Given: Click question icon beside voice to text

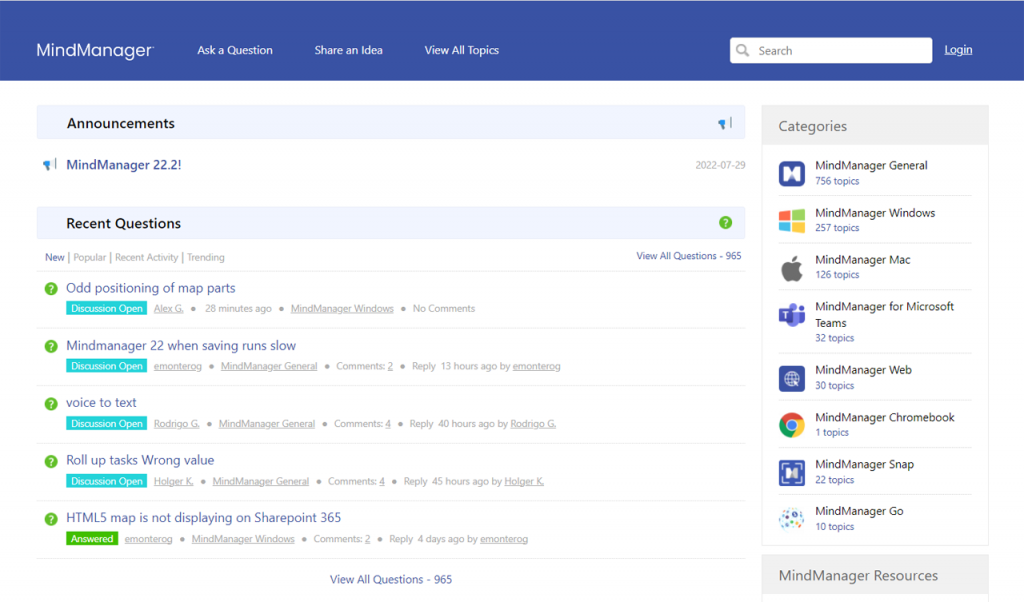Looking at the screenshot, I should (51, 404).
